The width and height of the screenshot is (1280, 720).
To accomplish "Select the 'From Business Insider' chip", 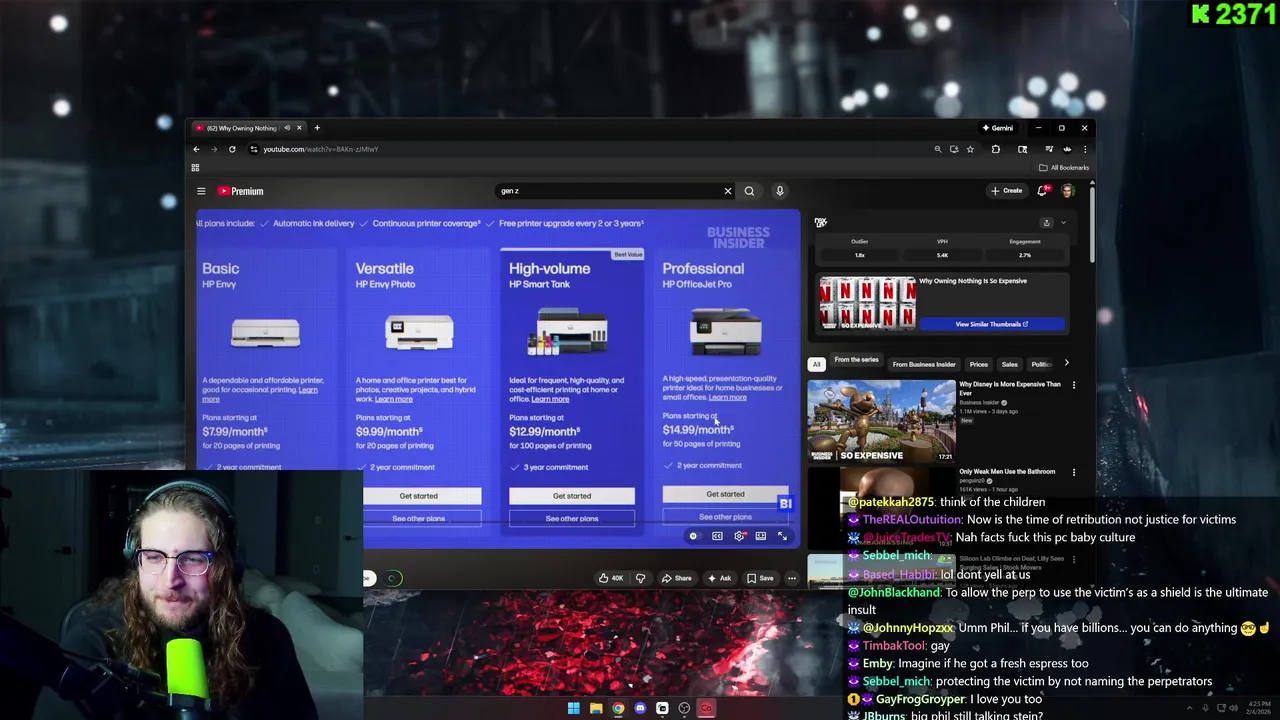I will pyautogui.click(x=924, y=364).
